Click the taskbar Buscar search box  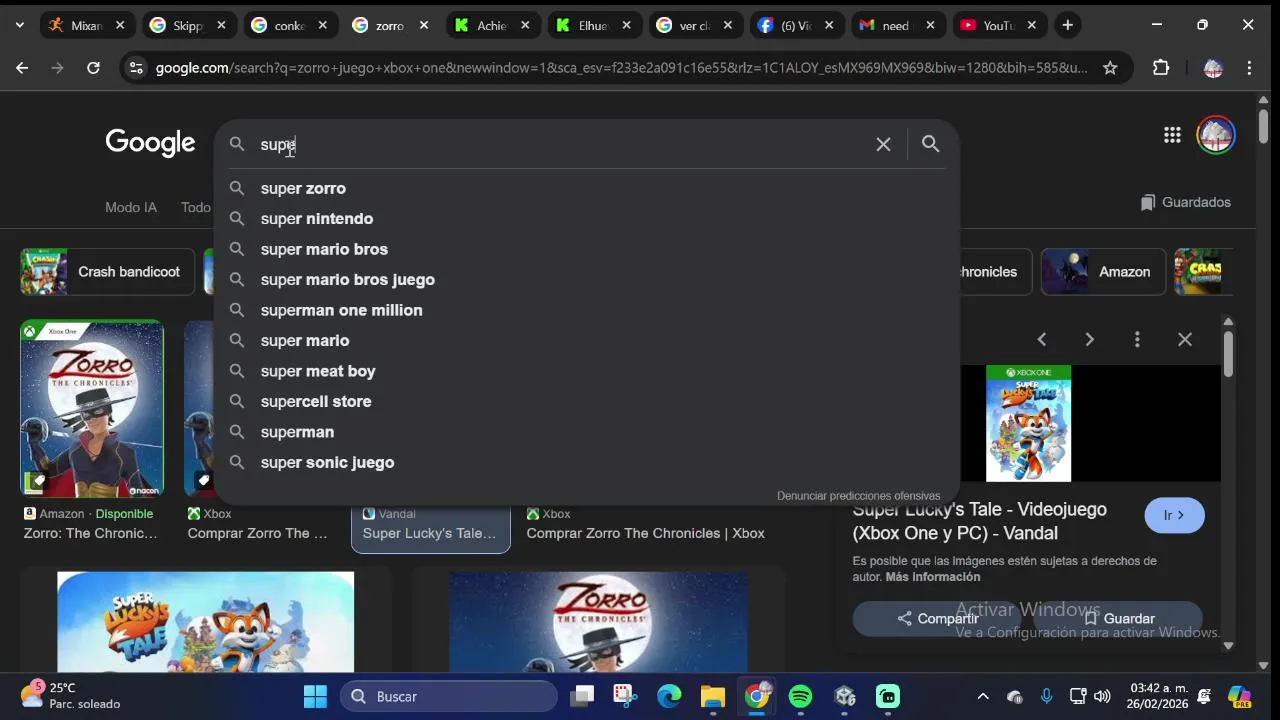pyautogui.click(x=449, y=696)
